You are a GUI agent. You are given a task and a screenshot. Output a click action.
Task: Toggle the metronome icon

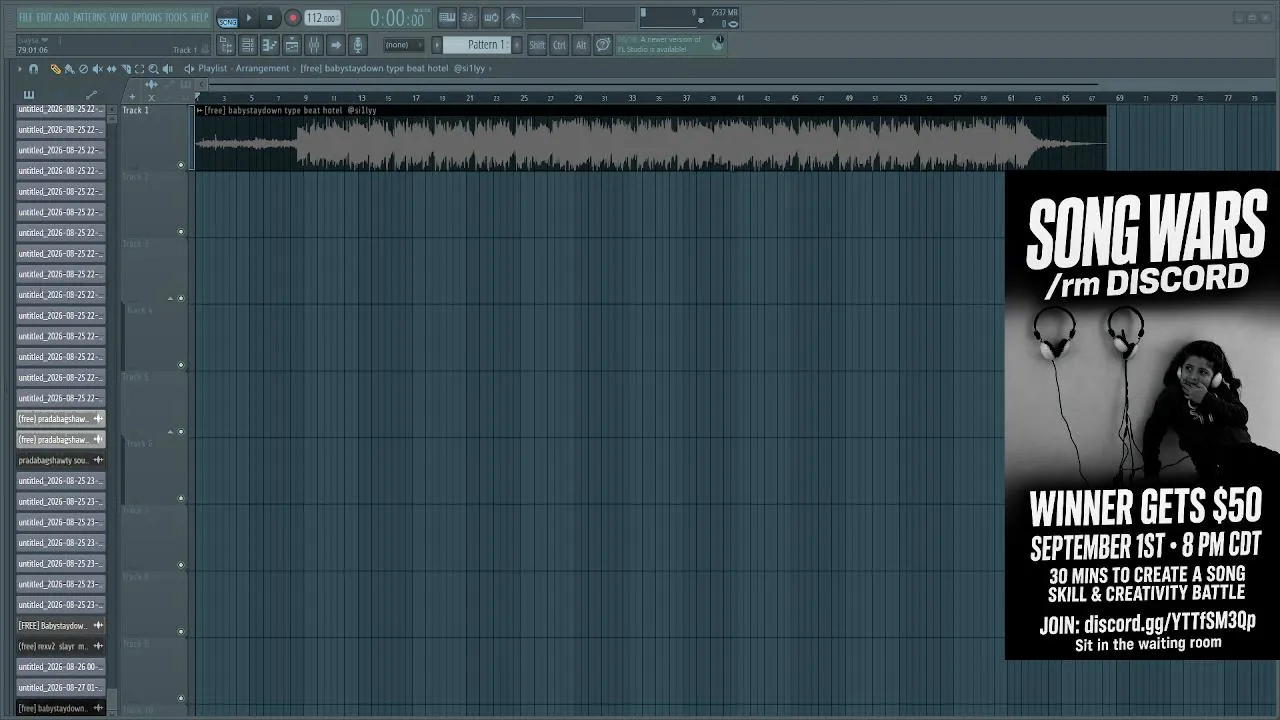point(513,18)
